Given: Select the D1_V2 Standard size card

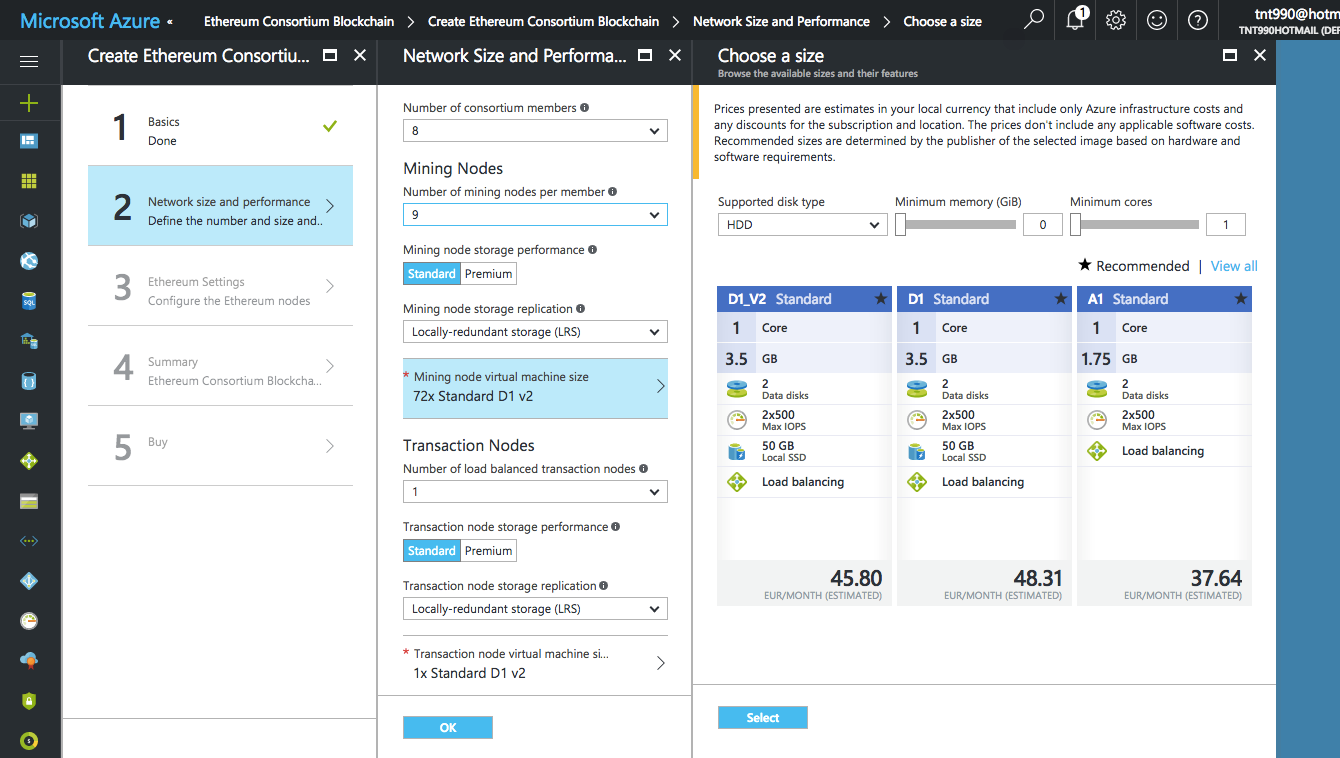Looking at the screenshot, I should 804,446.
